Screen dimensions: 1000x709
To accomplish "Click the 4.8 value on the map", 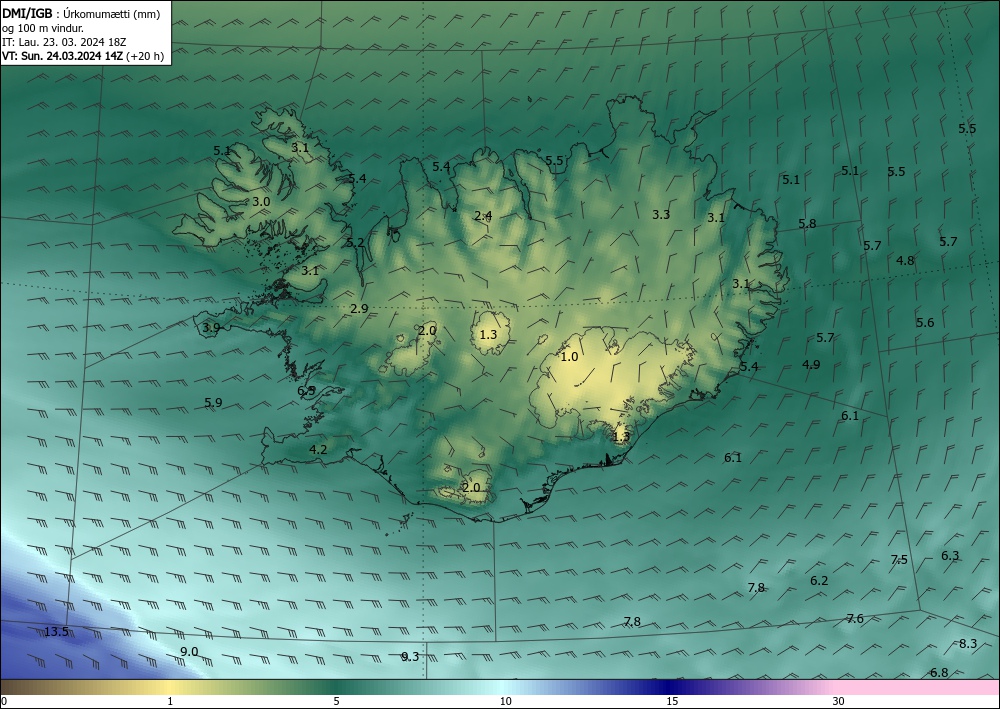I will [x=905, y=260].
